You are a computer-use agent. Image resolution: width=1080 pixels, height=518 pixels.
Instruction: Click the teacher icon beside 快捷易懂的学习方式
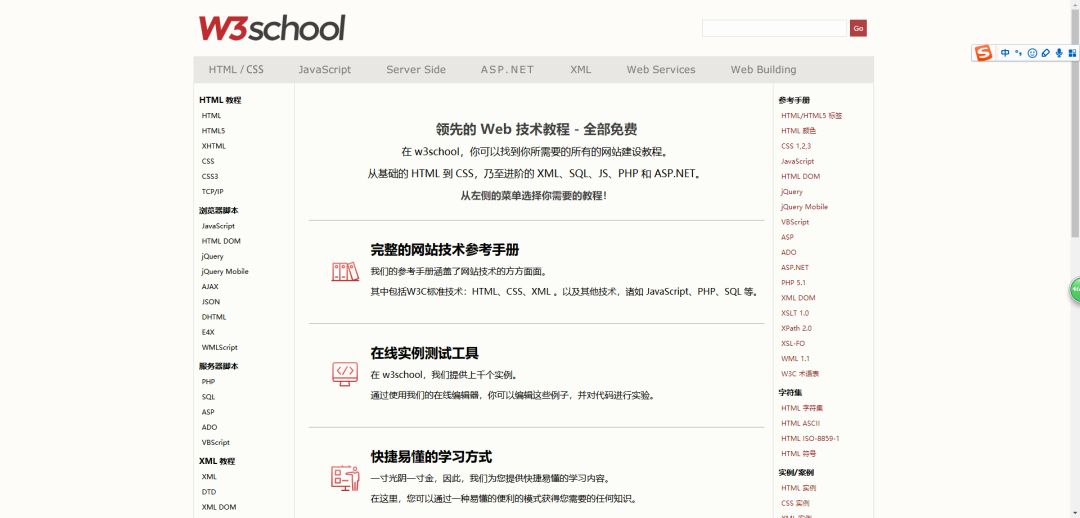pos(345,477)
